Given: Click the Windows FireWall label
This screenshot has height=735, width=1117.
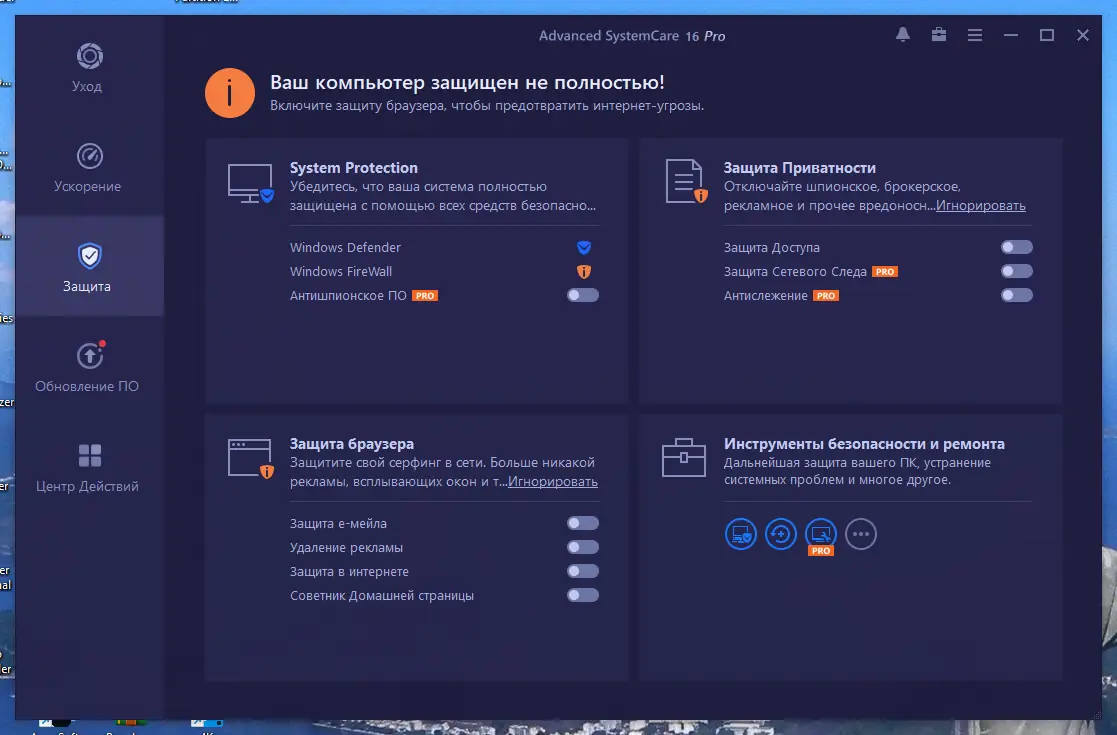Looking at the screenshot, I should 341,271.
